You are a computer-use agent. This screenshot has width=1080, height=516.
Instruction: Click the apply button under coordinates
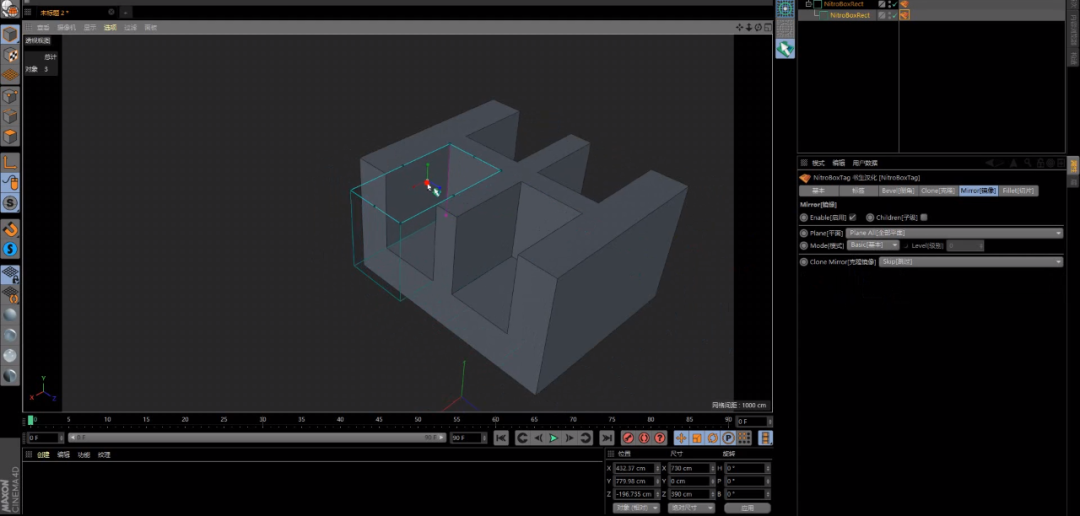coord(747,508)
